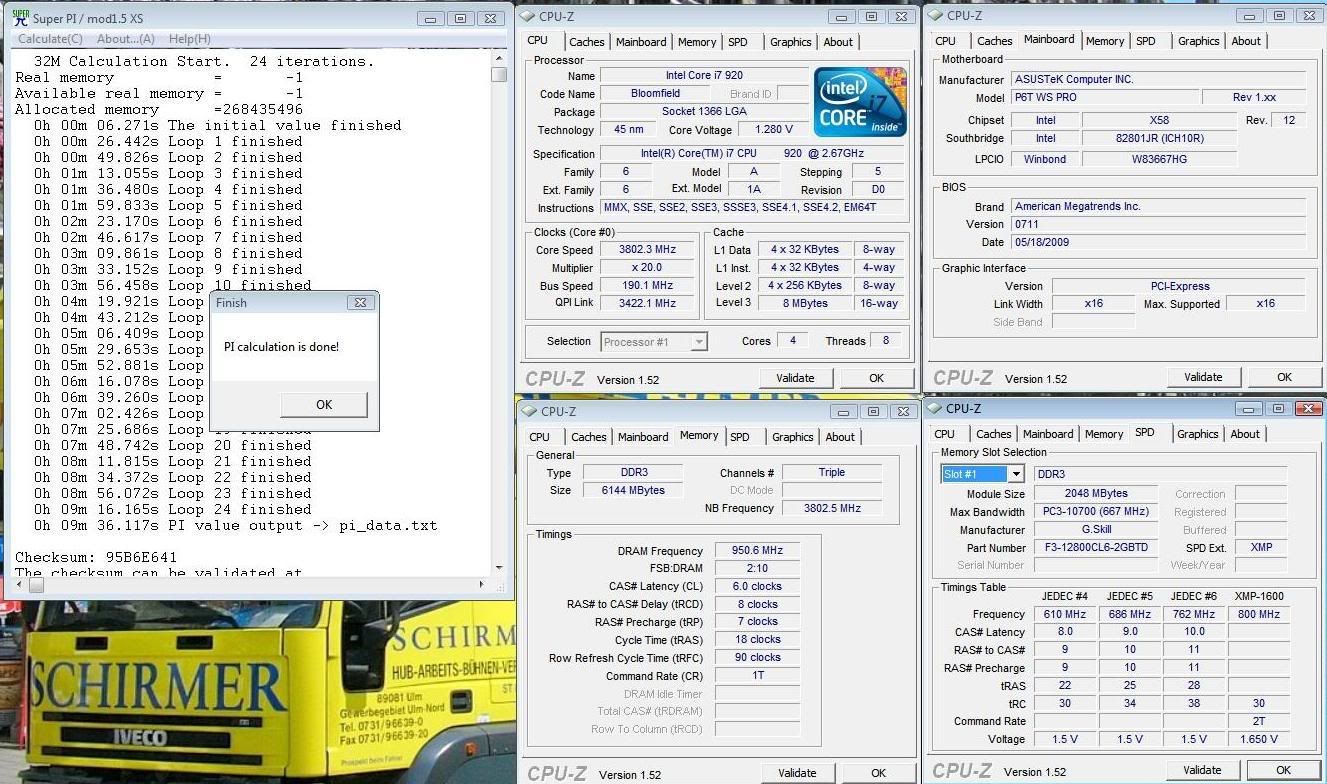Click the BIOS date value '05/18/2009'
Screen dimensions: 1327x784
tap(1158, 242)
